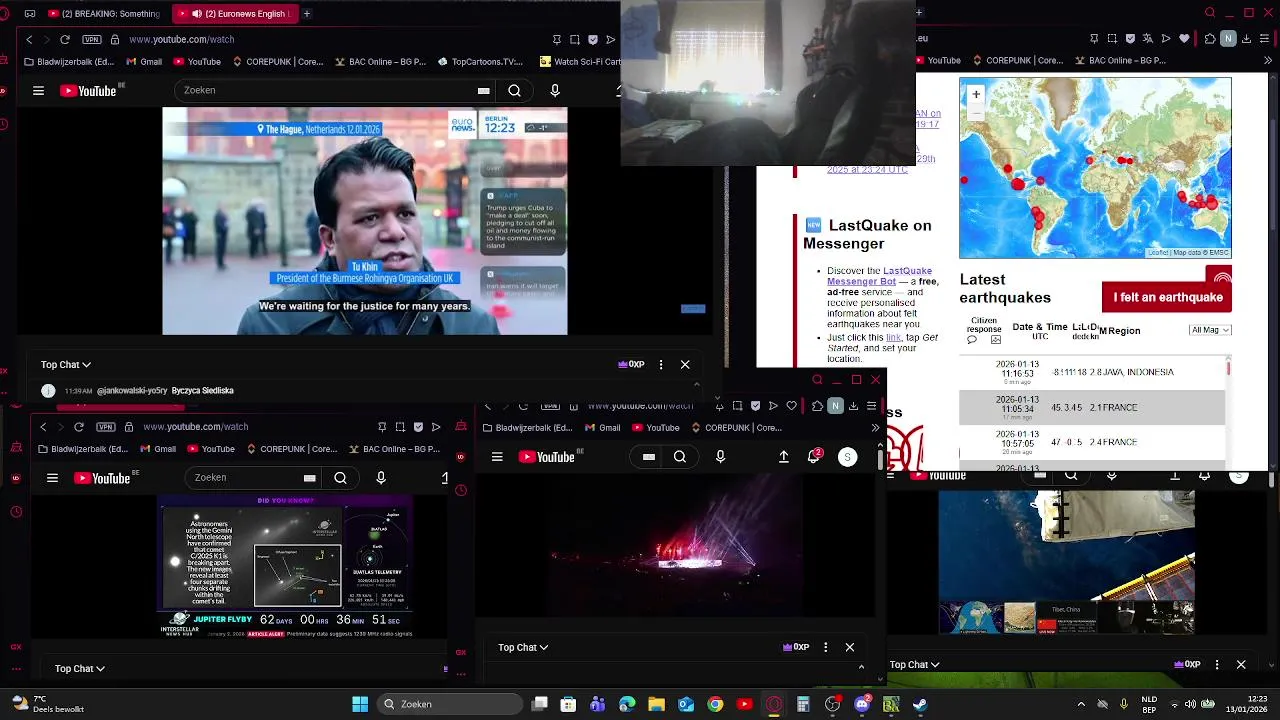Open Steam from the taskbar
This screenshot has width=1280, height=720.
point(920,705)
